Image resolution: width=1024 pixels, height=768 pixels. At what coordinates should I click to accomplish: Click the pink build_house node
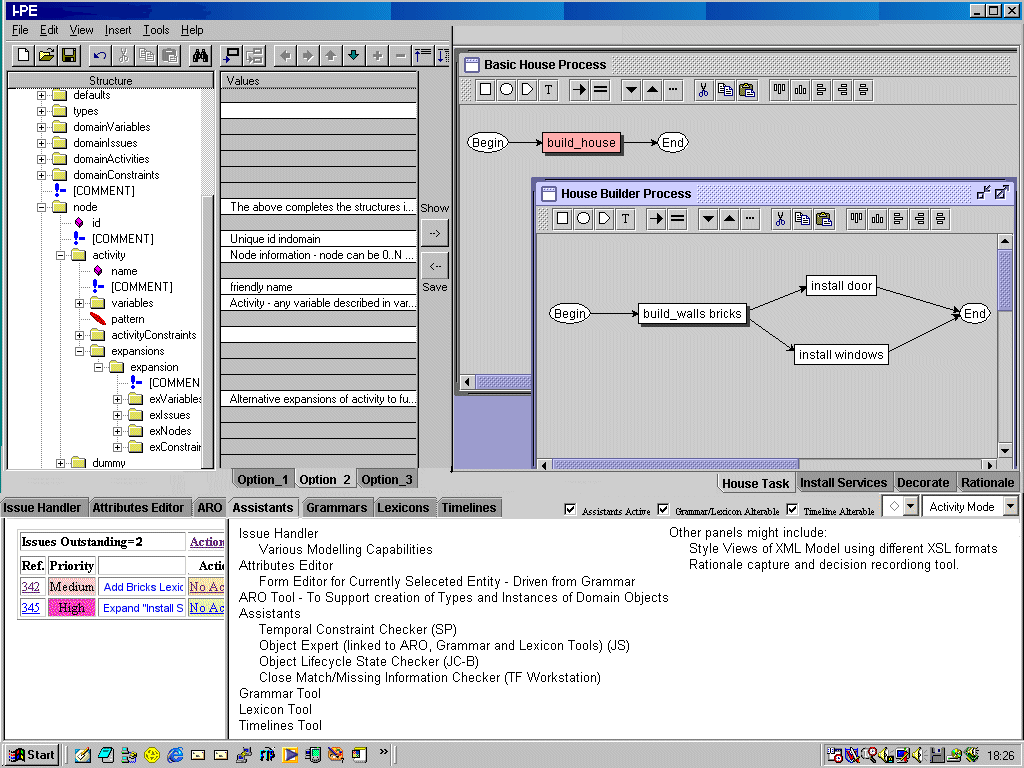[x=581, y=143]
